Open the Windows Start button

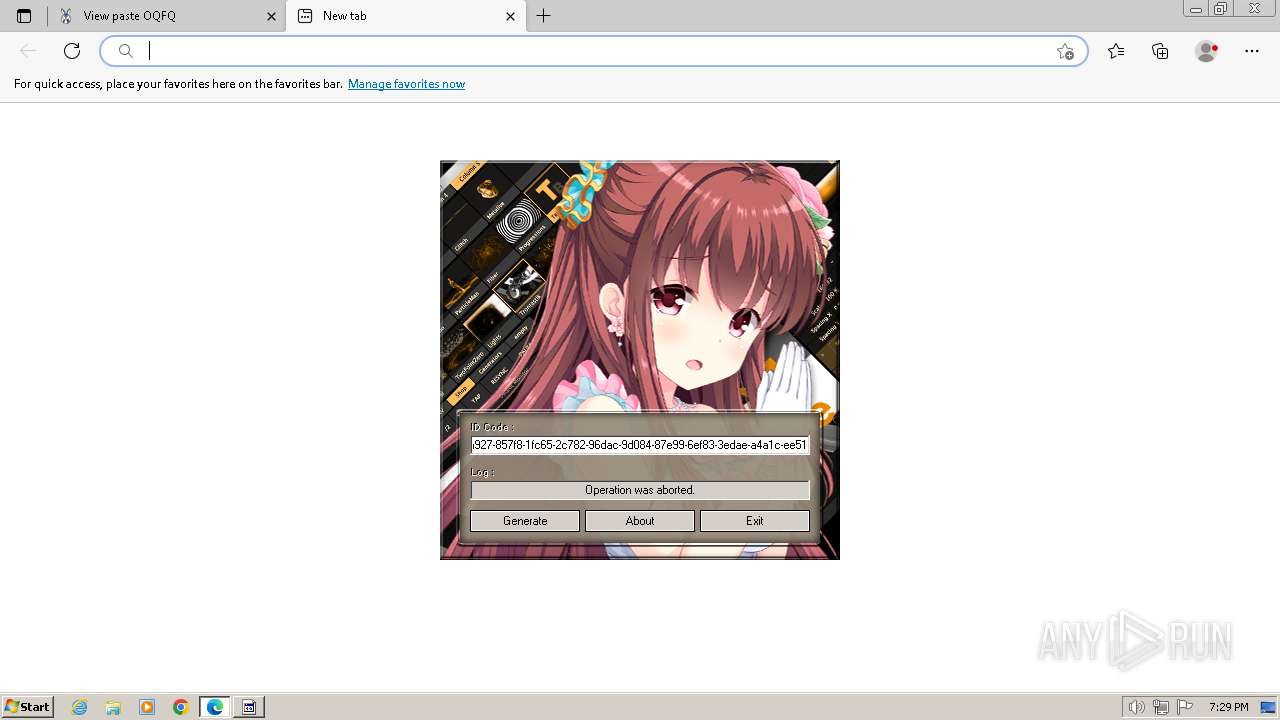(x=28, y=707)
